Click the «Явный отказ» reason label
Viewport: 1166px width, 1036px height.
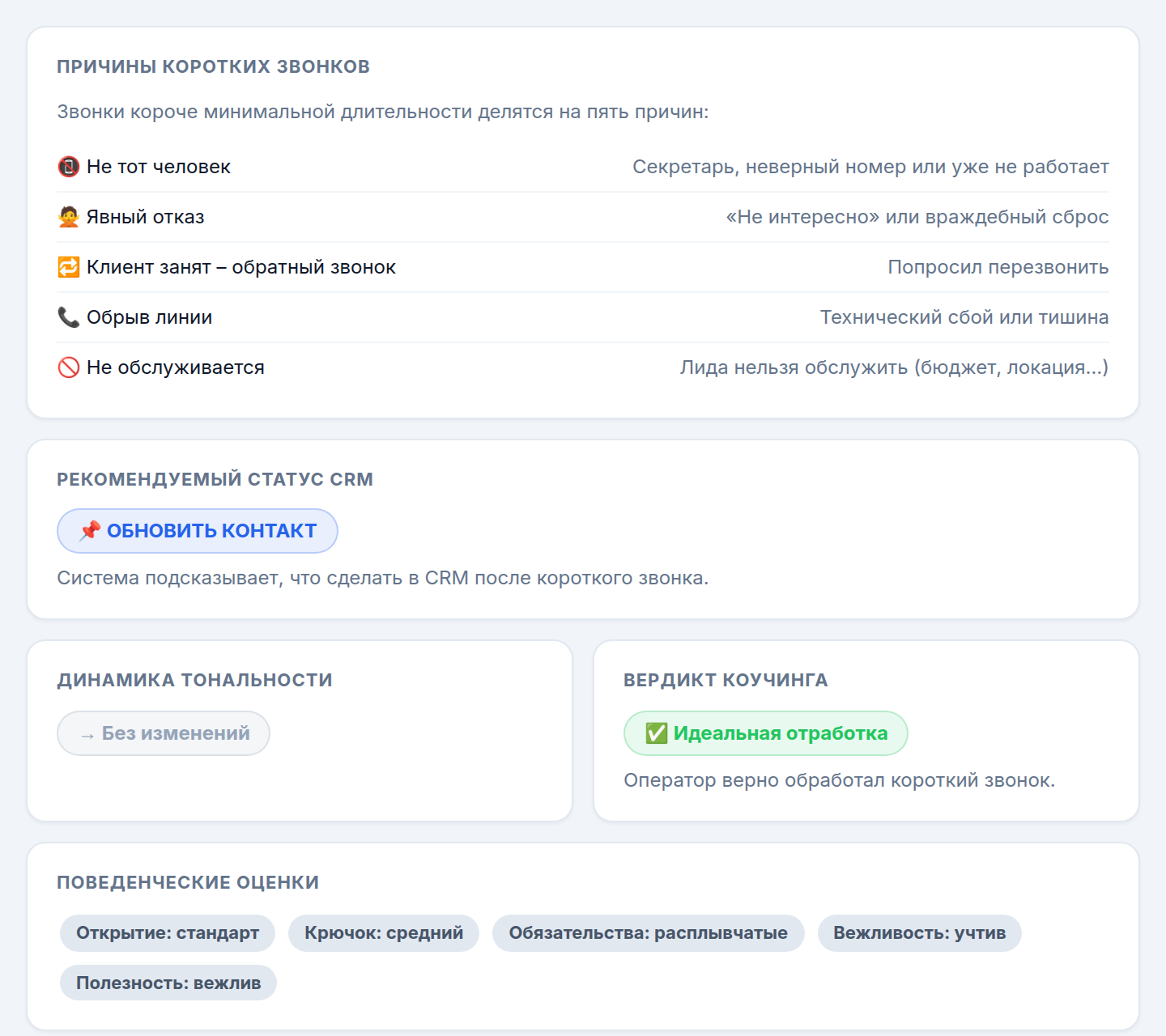[146, 217]
